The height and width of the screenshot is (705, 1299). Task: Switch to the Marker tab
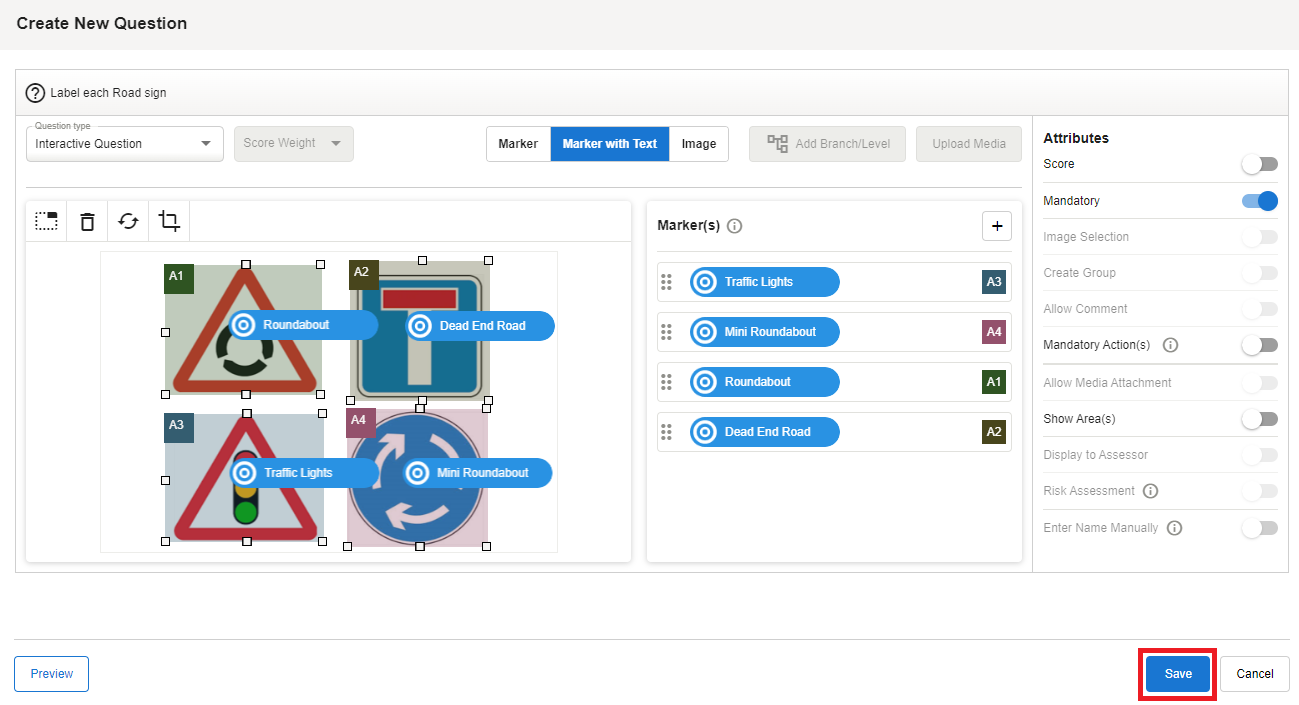(x=518, y=144)
